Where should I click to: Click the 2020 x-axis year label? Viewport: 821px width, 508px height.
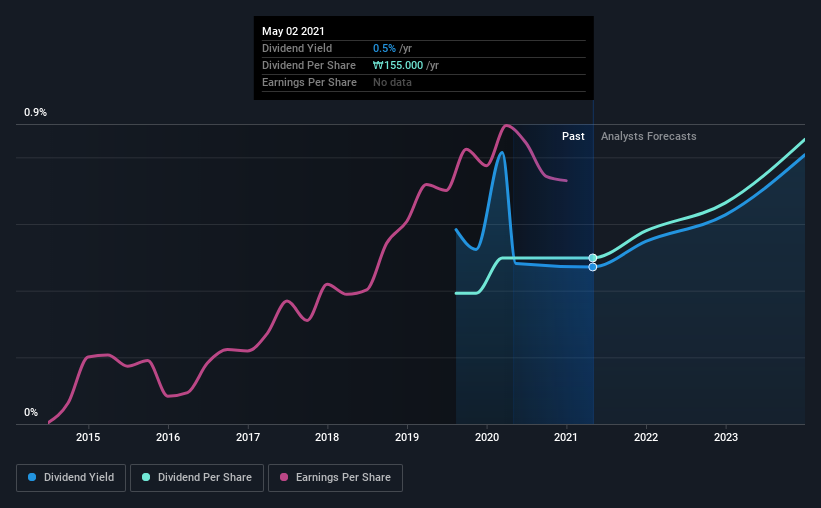click(x=487, y=437)
